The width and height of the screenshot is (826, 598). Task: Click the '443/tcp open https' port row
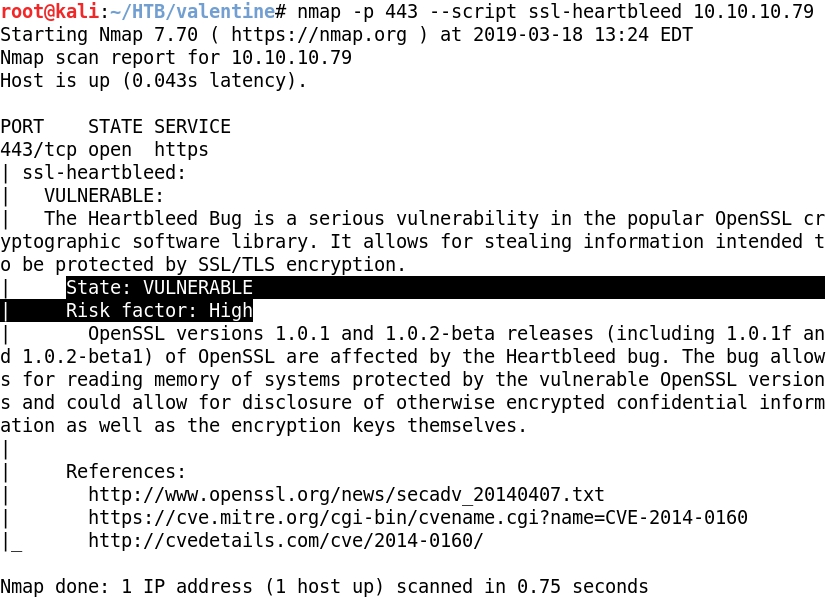tap(104, 150)
